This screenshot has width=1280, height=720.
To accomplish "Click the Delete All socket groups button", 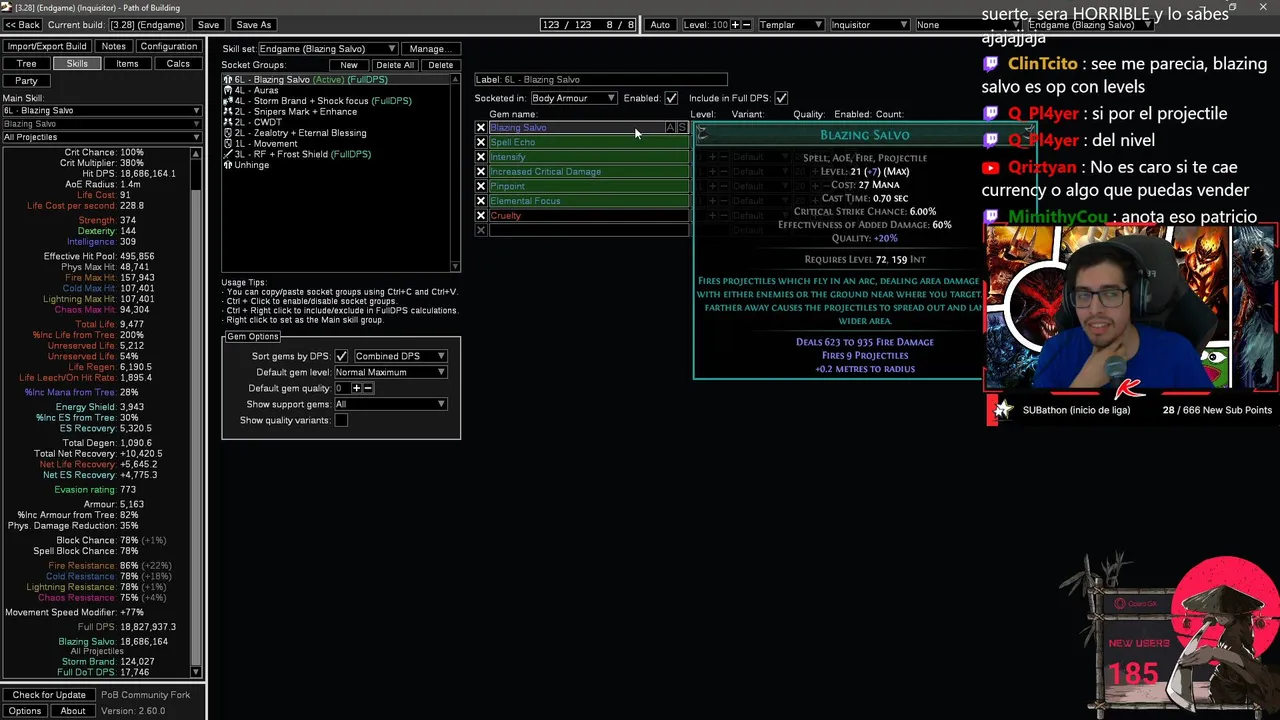I will coord(395,65).
